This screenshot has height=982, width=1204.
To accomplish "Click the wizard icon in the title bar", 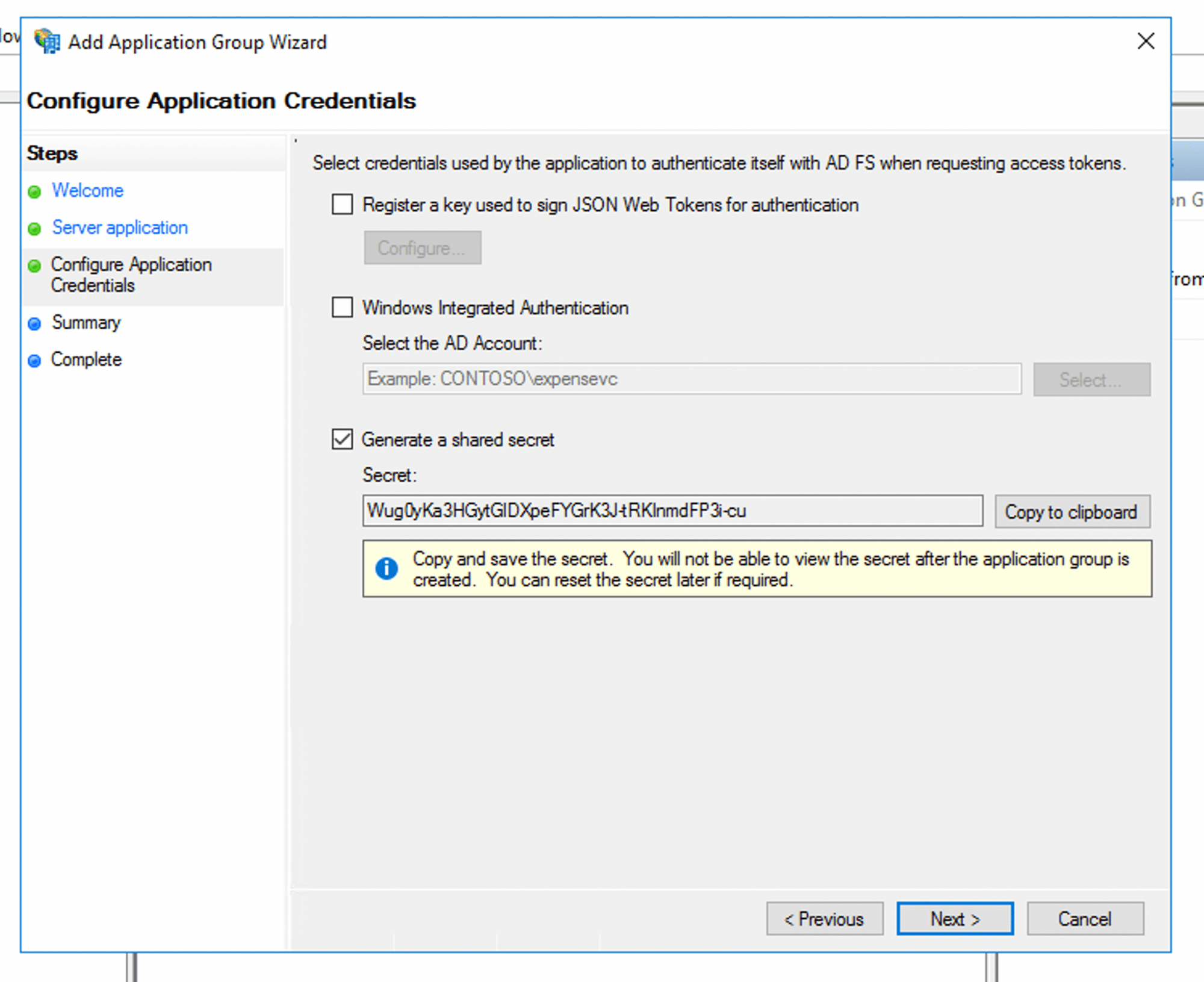I will coord(47,41).
